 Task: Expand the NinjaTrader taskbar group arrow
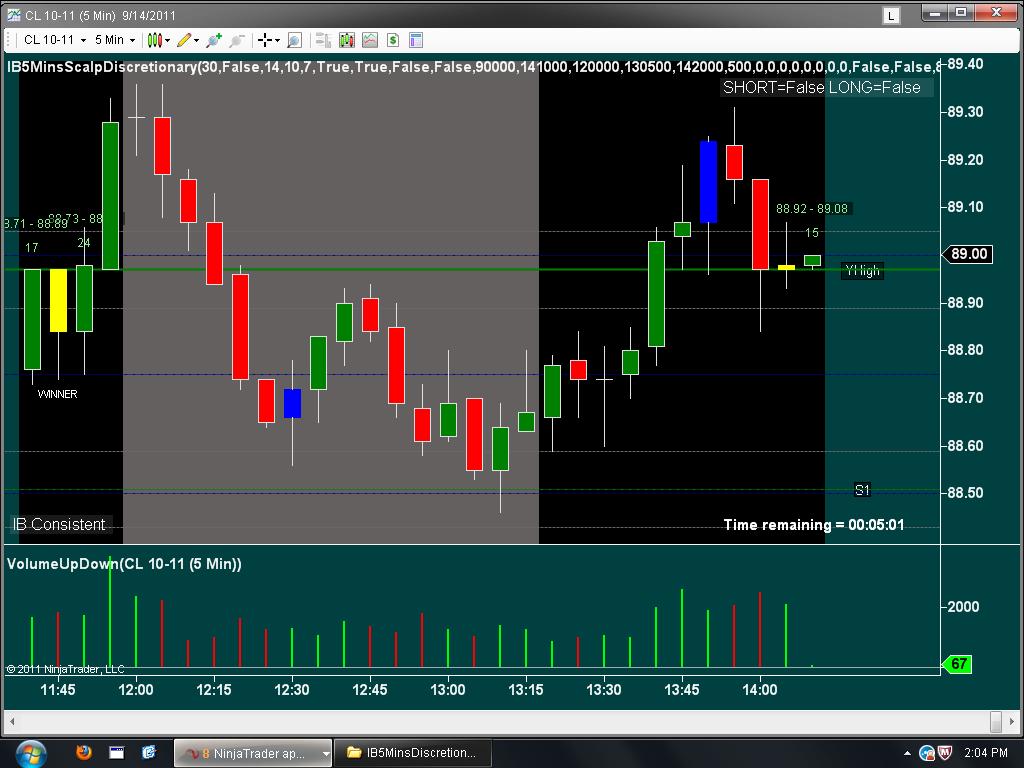(x=326, y=753)
